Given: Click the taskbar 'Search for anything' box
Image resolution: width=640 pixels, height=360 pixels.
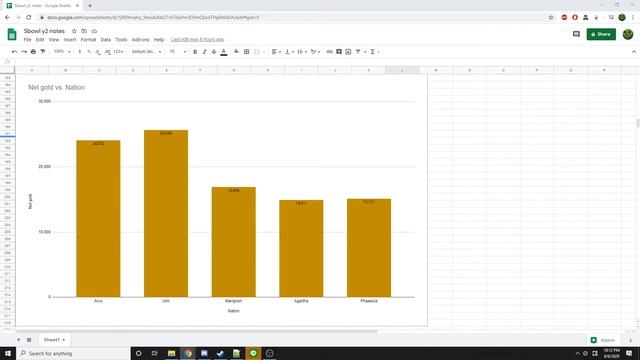Looking at the screenshot, I should click(x=73, y=353).
